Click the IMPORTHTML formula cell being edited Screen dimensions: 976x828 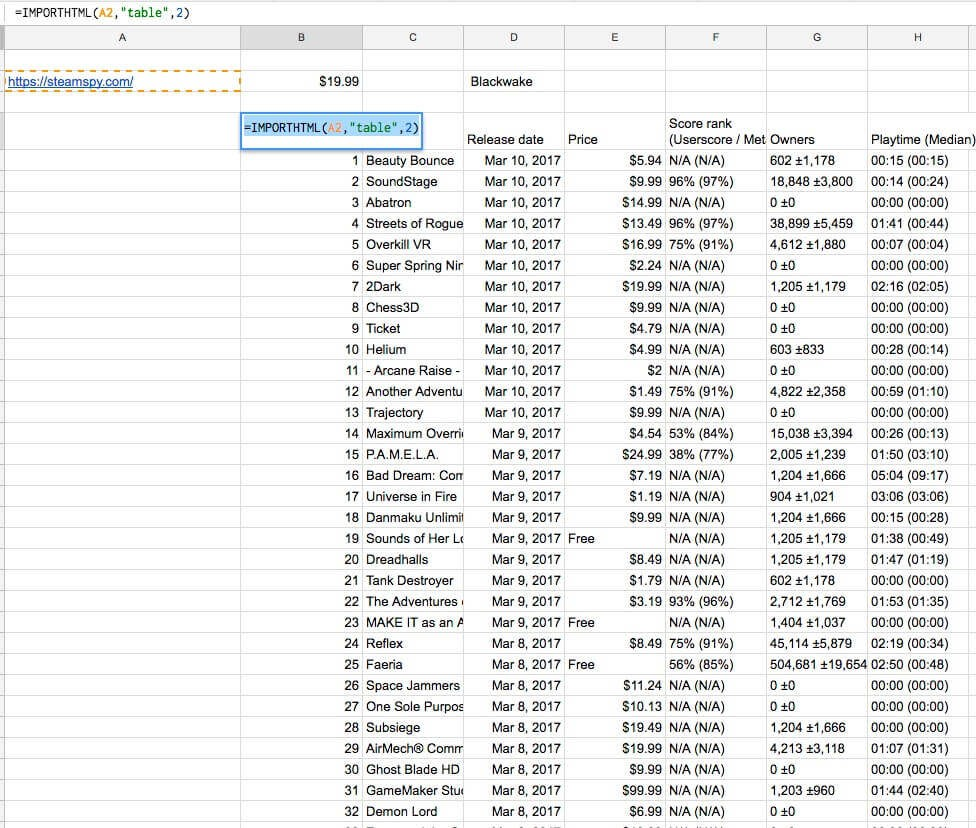pos(331,131)
